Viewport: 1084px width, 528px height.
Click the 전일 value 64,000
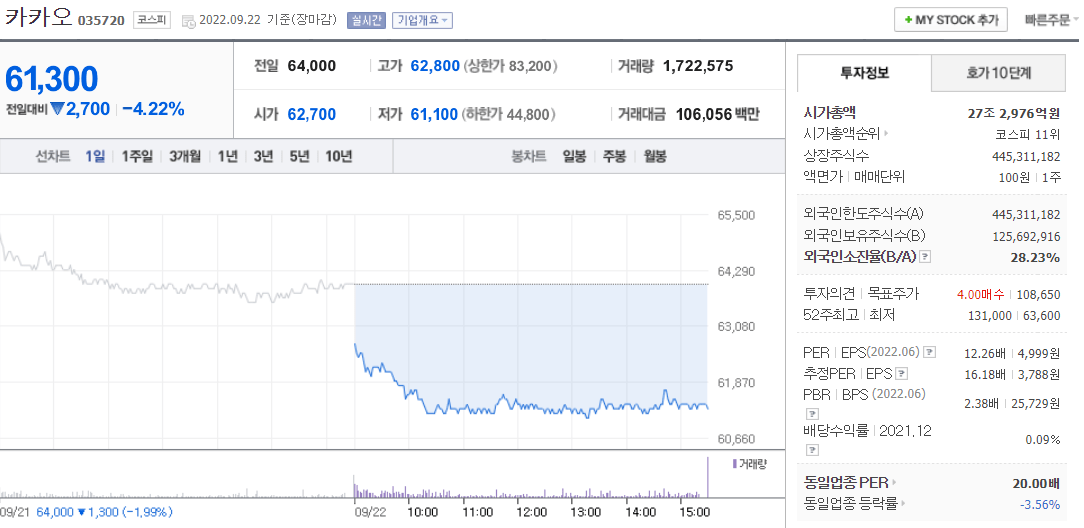click(x=312, y=66)
